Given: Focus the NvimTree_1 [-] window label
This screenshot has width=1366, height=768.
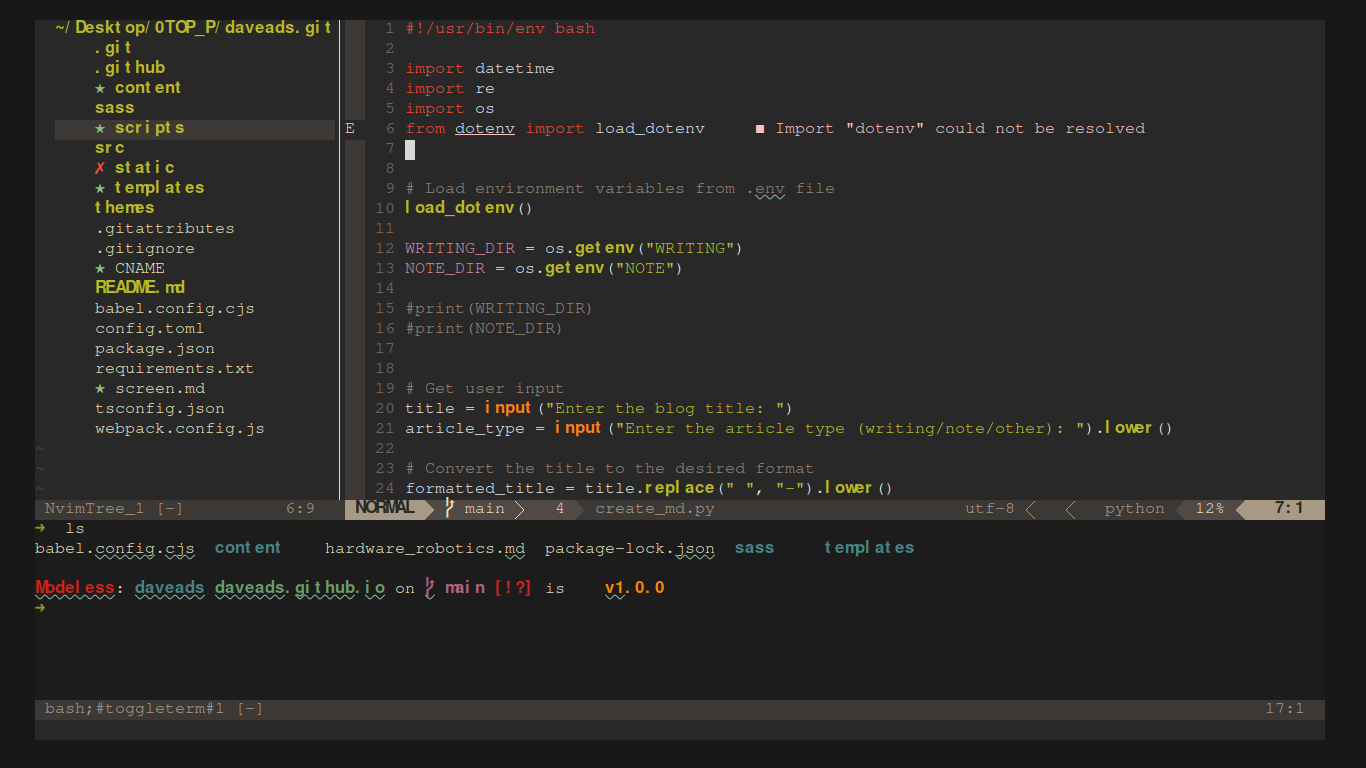Looking at the screenshot, I should 114,509.
